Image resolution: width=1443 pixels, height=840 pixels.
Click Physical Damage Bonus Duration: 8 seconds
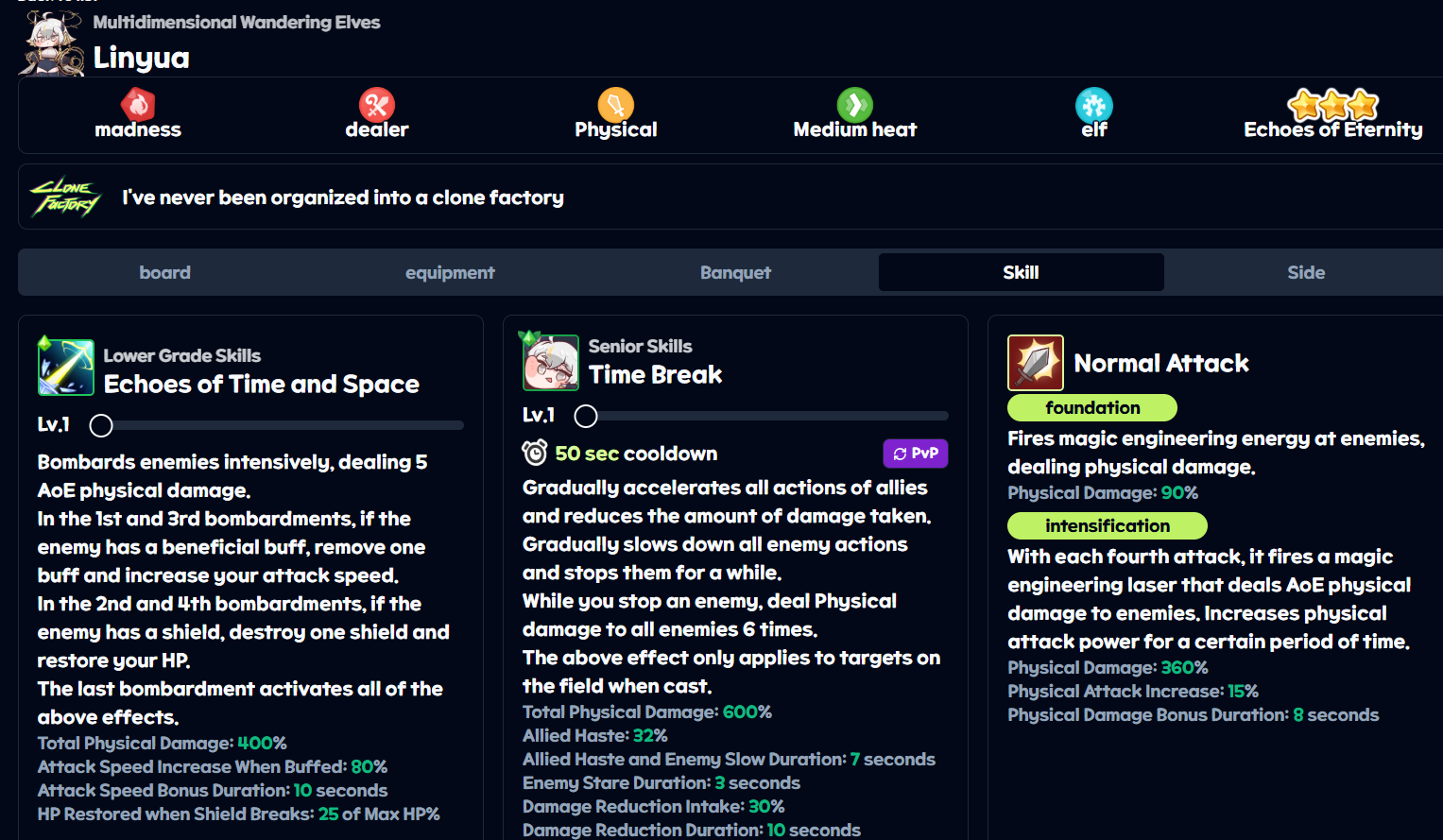point(1194,715)
